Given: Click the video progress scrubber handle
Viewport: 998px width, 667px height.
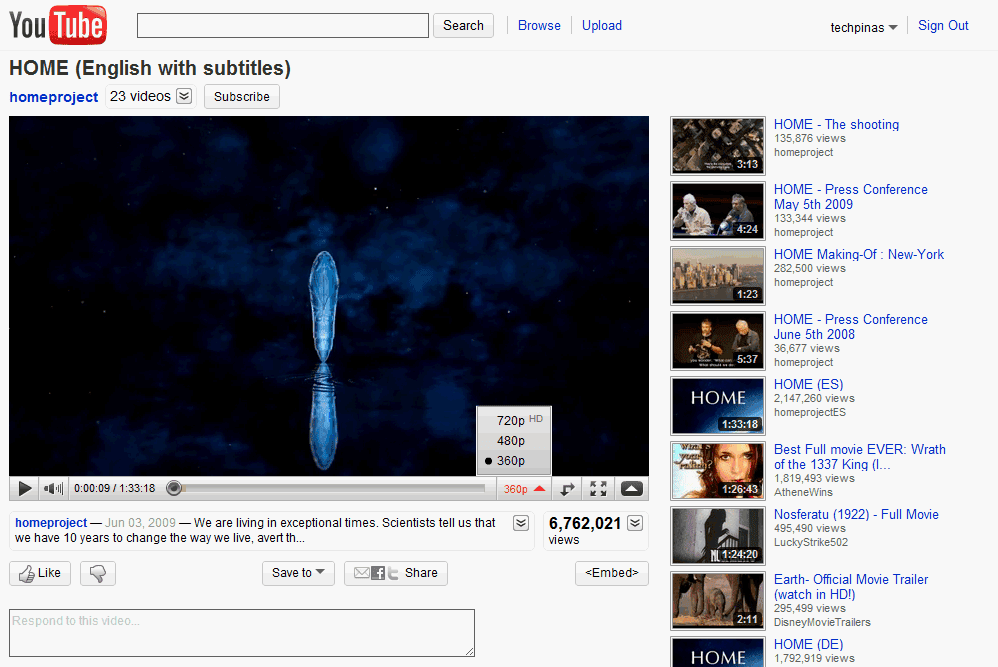Looking at the screenshot, I should [x=174, y=488].
